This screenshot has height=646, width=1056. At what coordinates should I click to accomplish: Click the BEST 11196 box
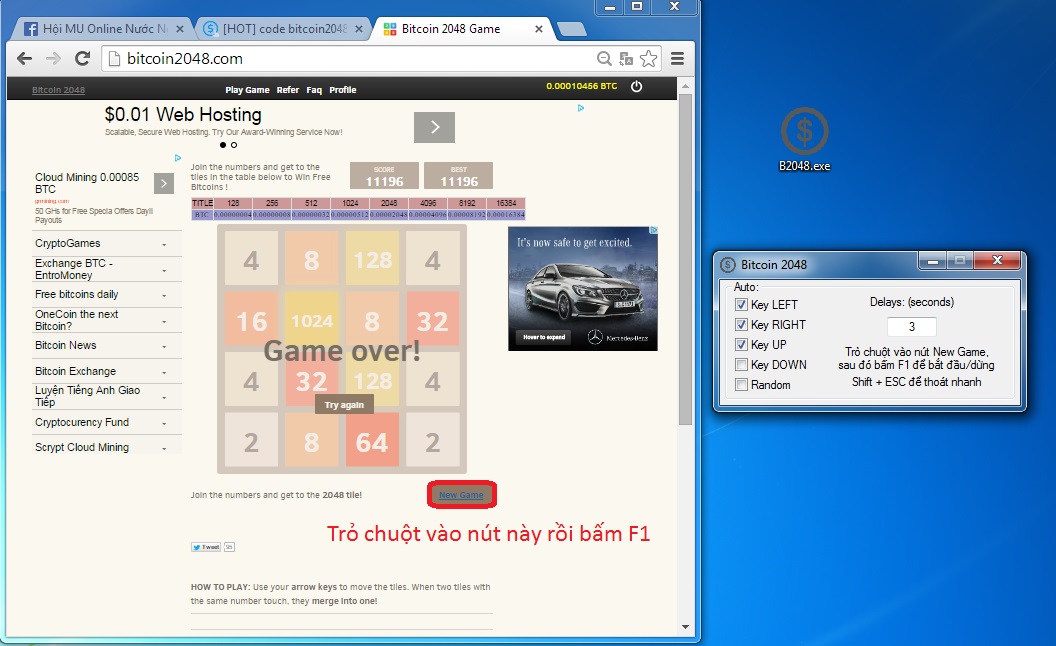(x=459, y=176)
